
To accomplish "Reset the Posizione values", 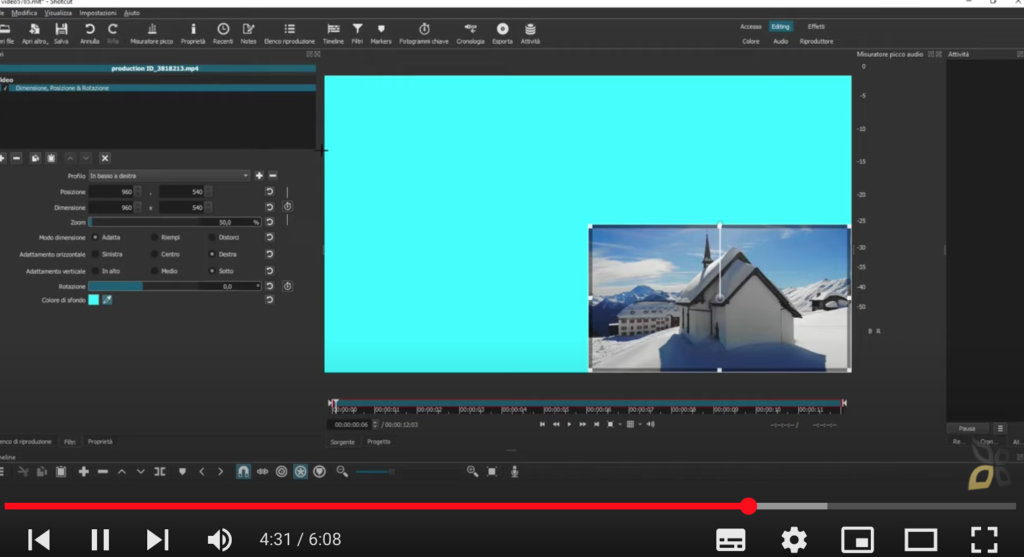I will (269, 191).
